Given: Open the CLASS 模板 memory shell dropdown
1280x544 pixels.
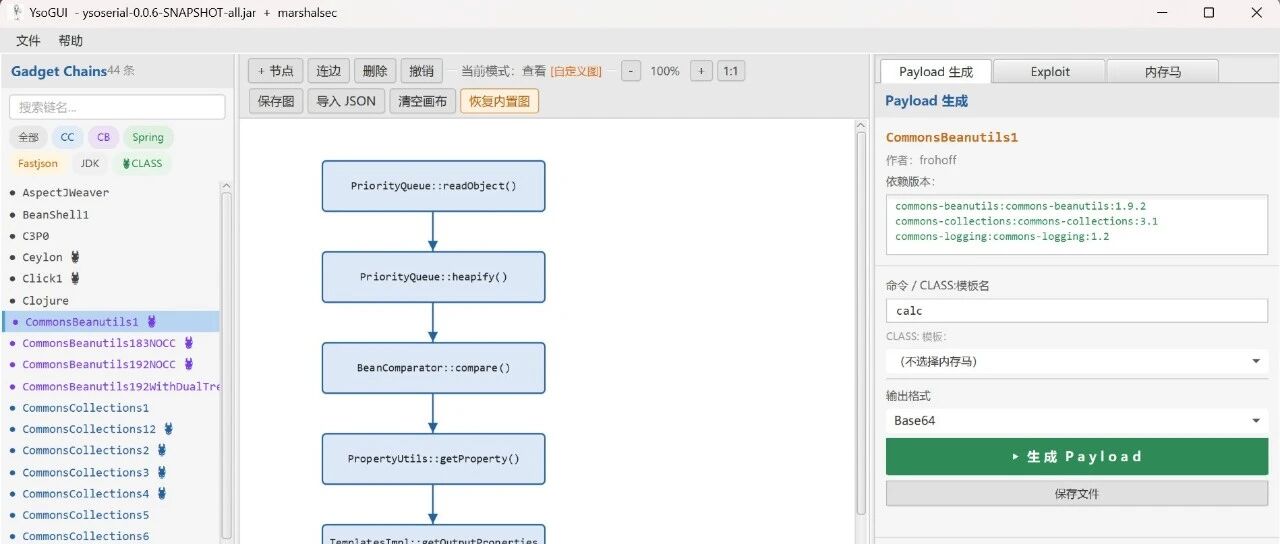Looking at the screenshot, I should click(x=1077, y=361).
